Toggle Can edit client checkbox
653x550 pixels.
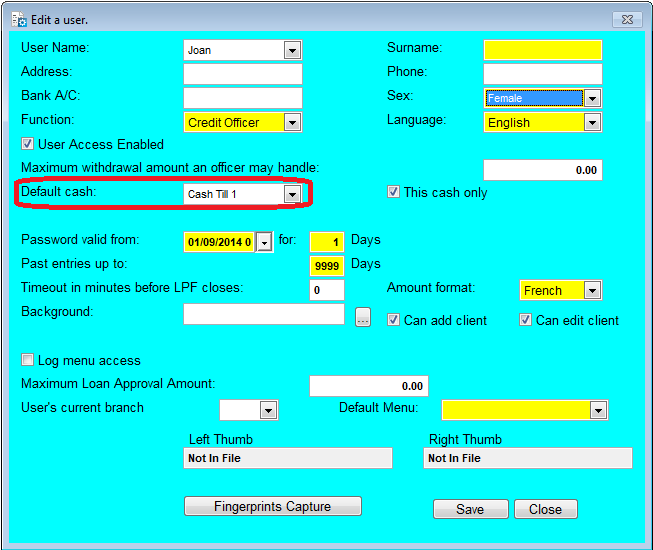tap(525, 320)
